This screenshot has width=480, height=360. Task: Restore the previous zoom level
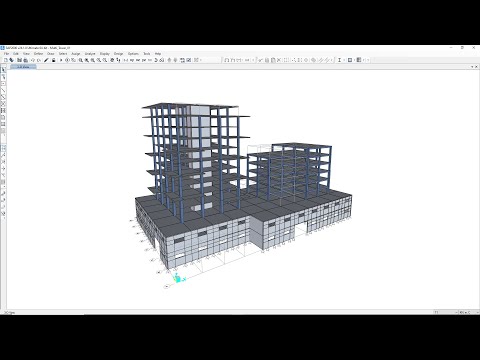click(x=92, y=60)
